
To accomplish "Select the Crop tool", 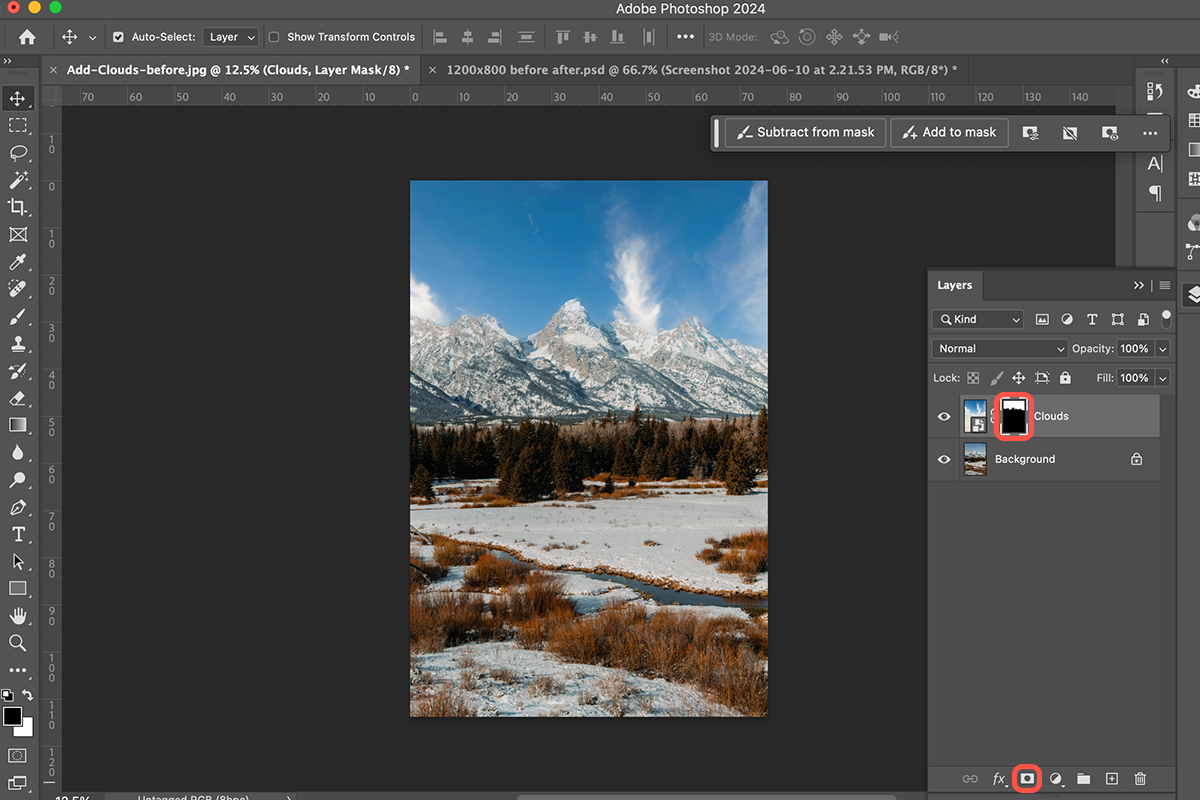I will tap(17, 207).
